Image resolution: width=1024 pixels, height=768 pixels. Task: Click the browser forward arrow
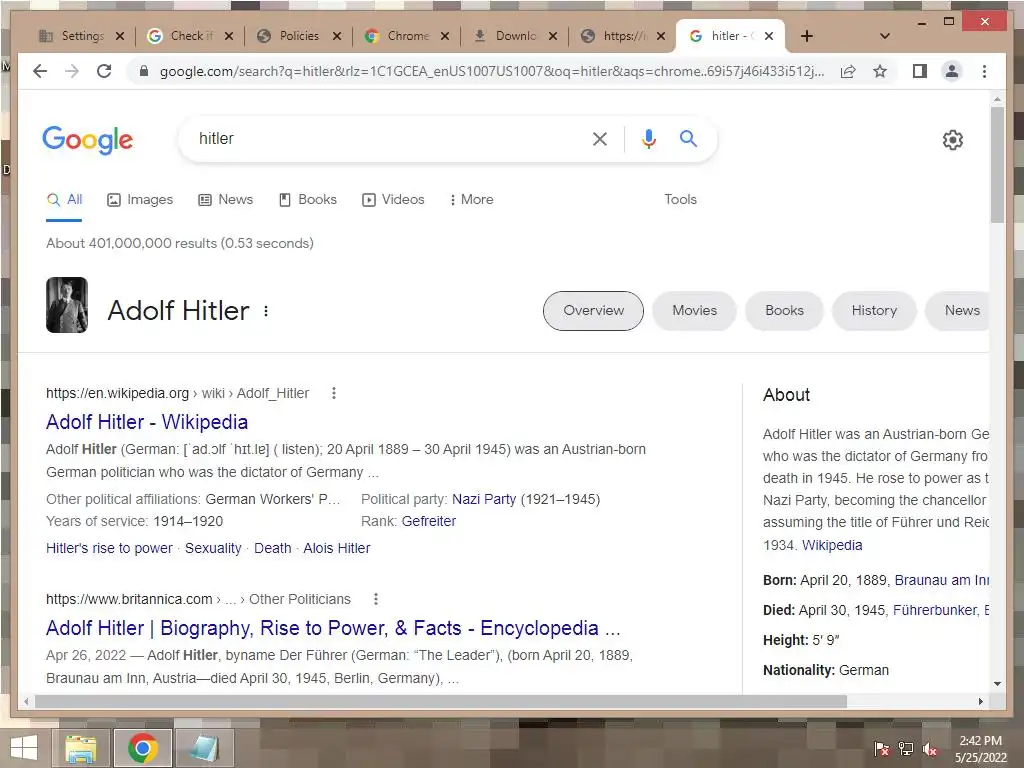72,71
